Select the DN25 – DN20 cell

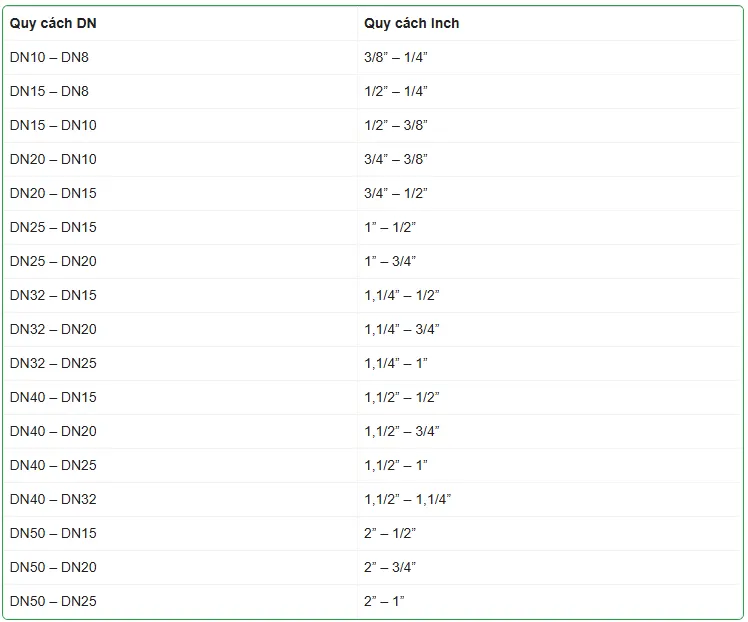tap(53, 261)
